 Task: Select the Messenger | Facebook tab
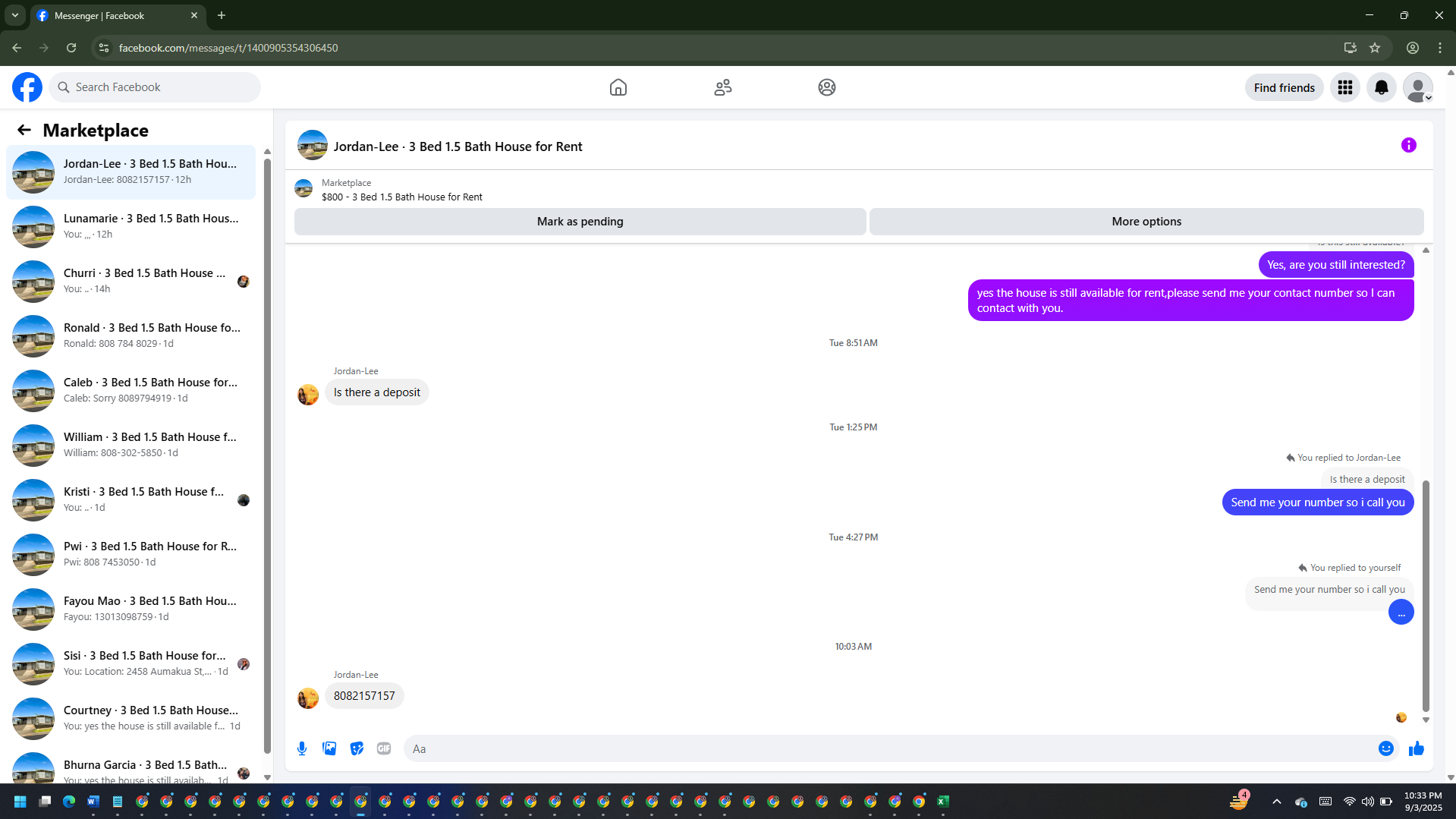click(118, 15)
